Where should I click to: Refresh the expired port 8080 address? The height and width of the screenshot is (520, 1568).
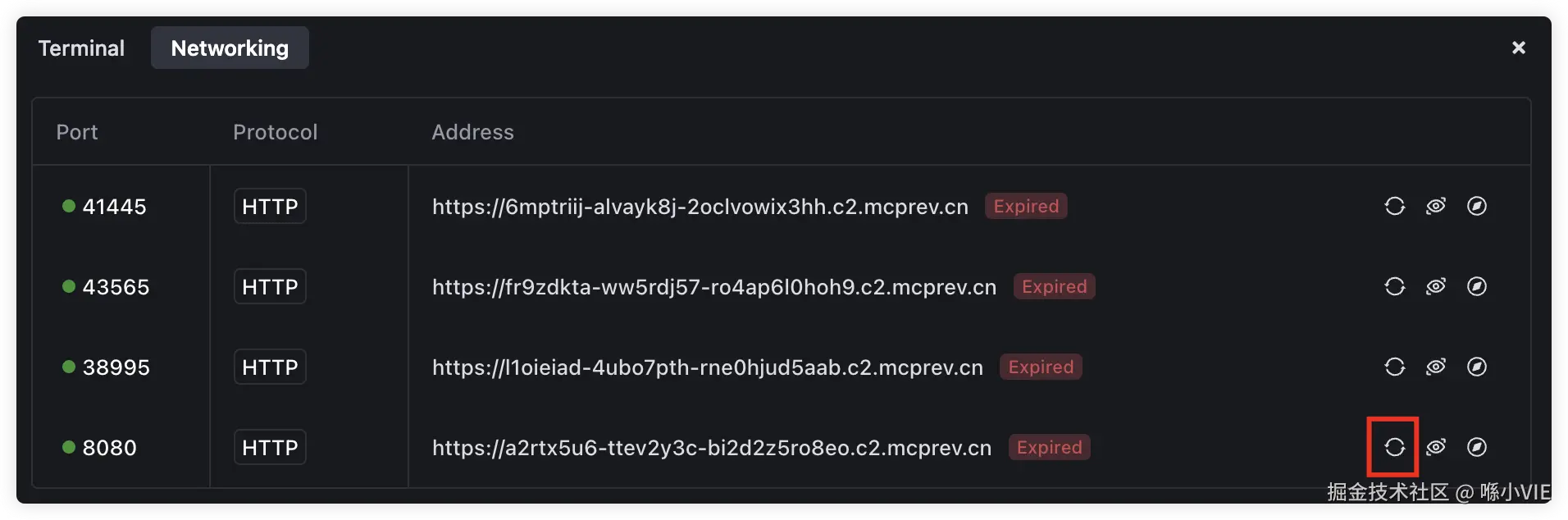(1394, 447)
